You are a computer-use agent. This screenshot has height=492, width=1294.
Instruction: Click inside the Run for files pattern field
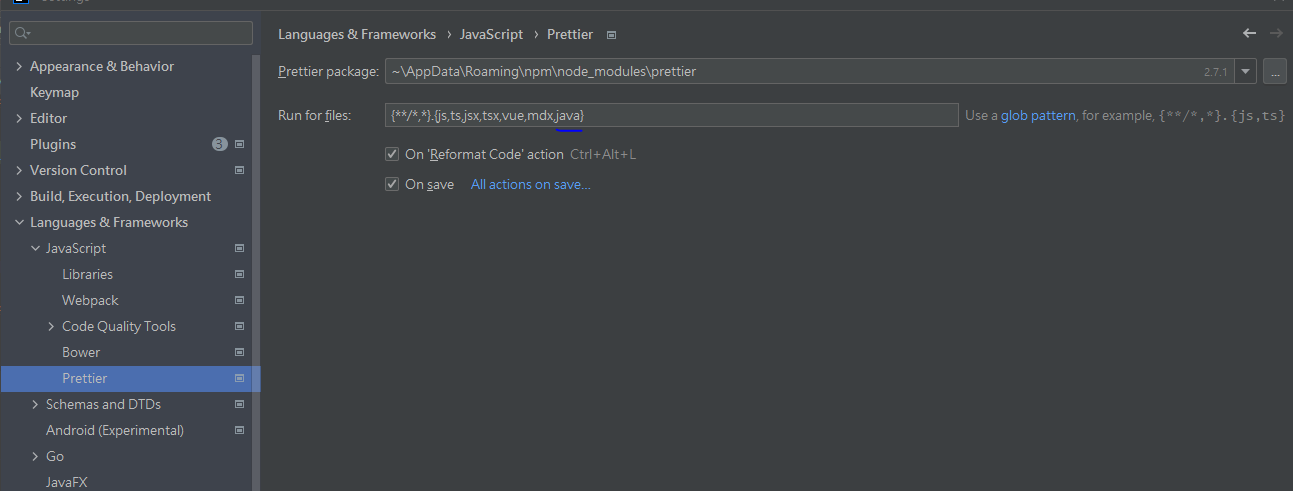point(672,115)
